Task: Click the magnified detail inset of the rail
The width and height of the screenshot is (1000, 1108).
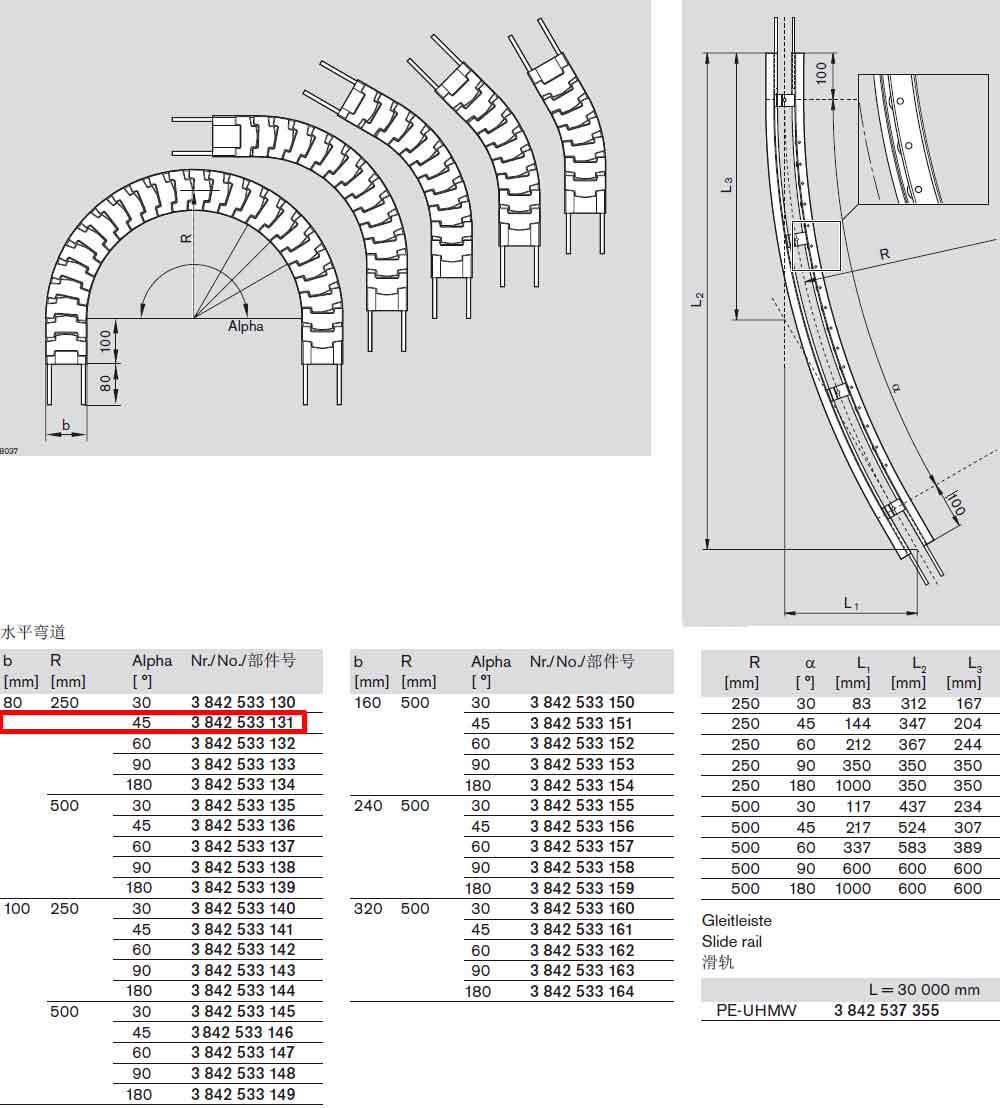Action: [923, 139]
